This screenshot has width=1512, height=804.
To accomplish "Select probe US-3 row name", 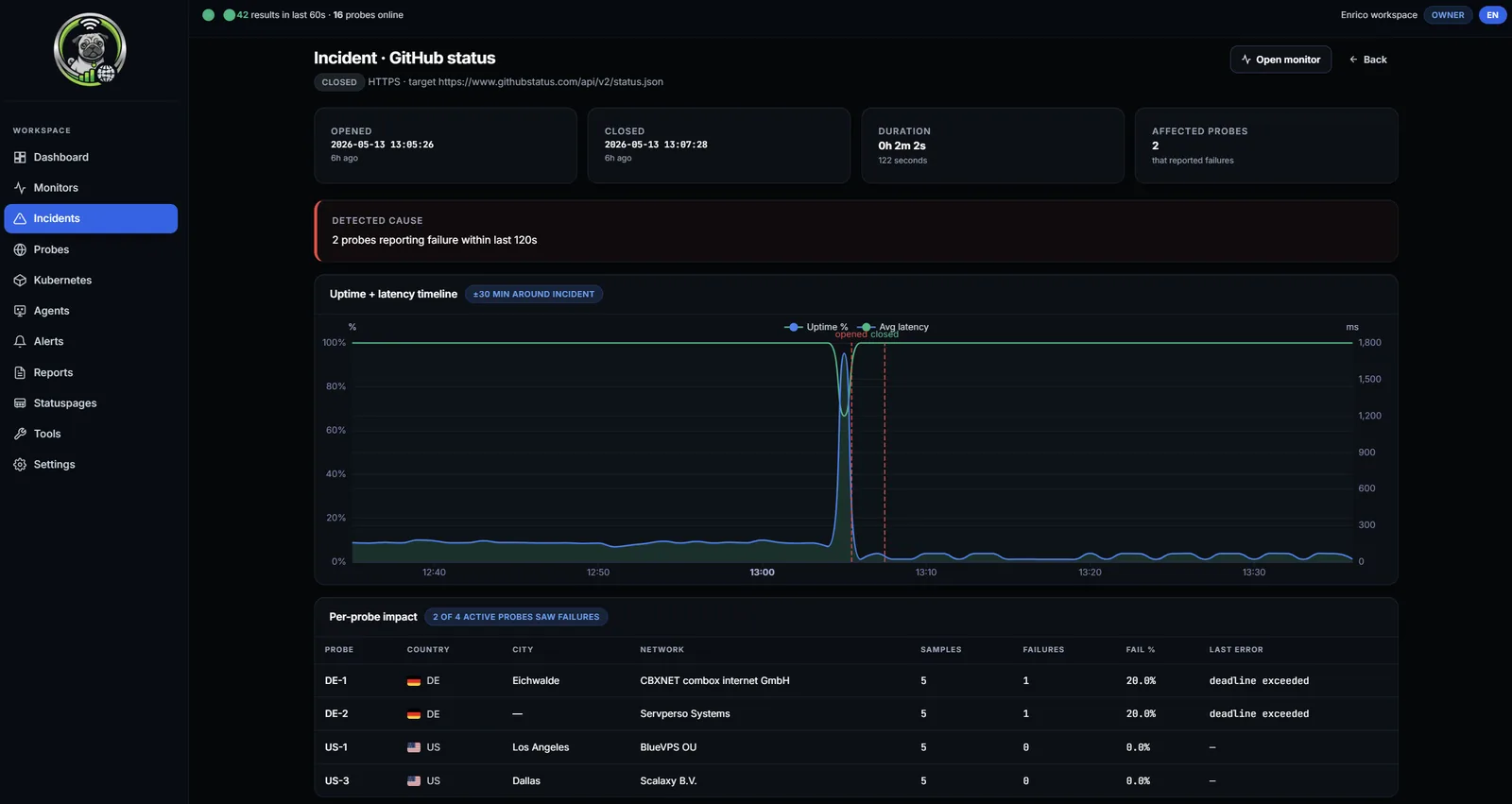I will coord(336,781).
